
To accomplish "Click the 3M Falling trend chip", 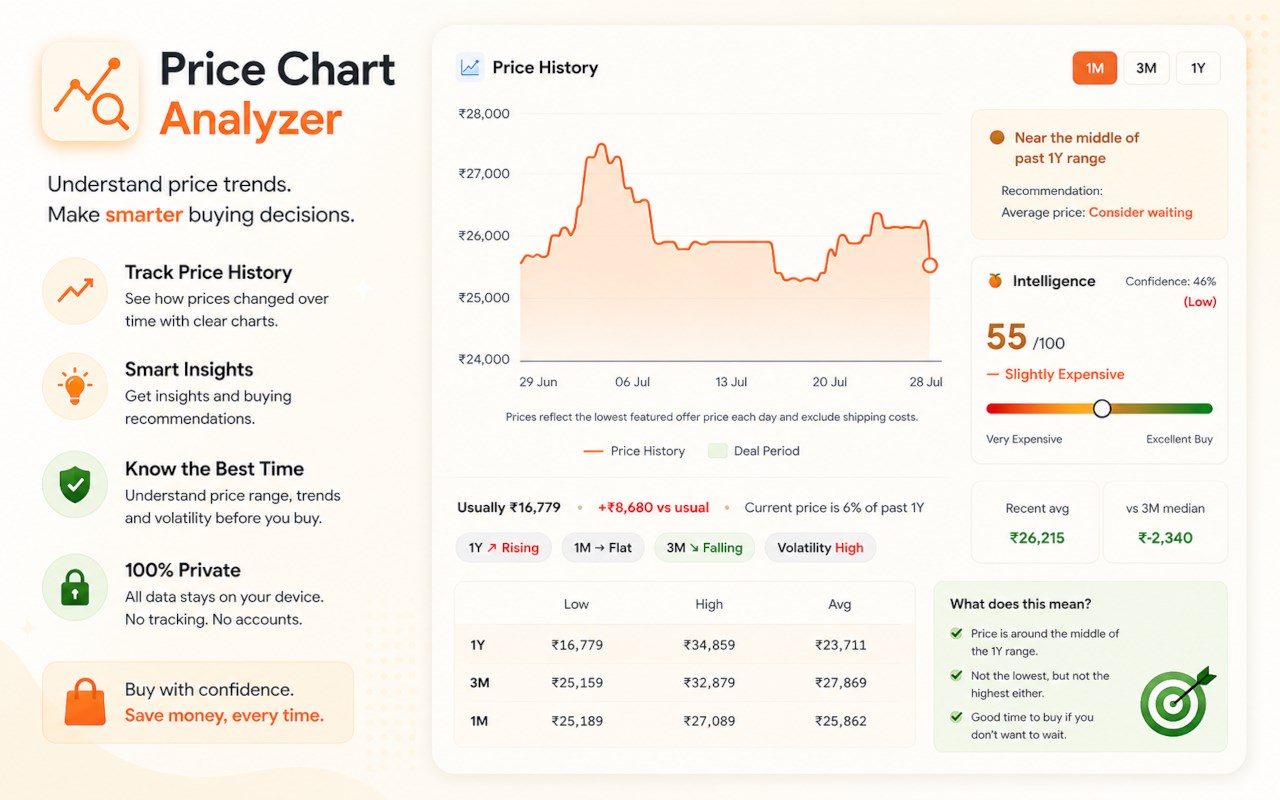I will [x=704, y=548].
